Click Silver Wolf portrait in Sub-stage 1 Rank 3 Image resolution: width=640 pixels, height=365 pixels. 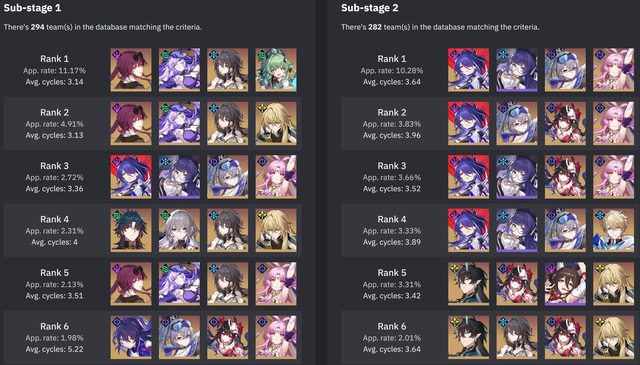(x=227, y=177)
